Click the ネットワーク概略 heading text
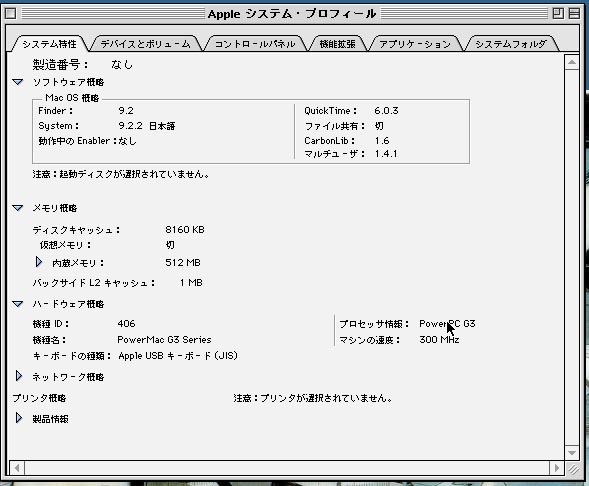 pos(68,377)
